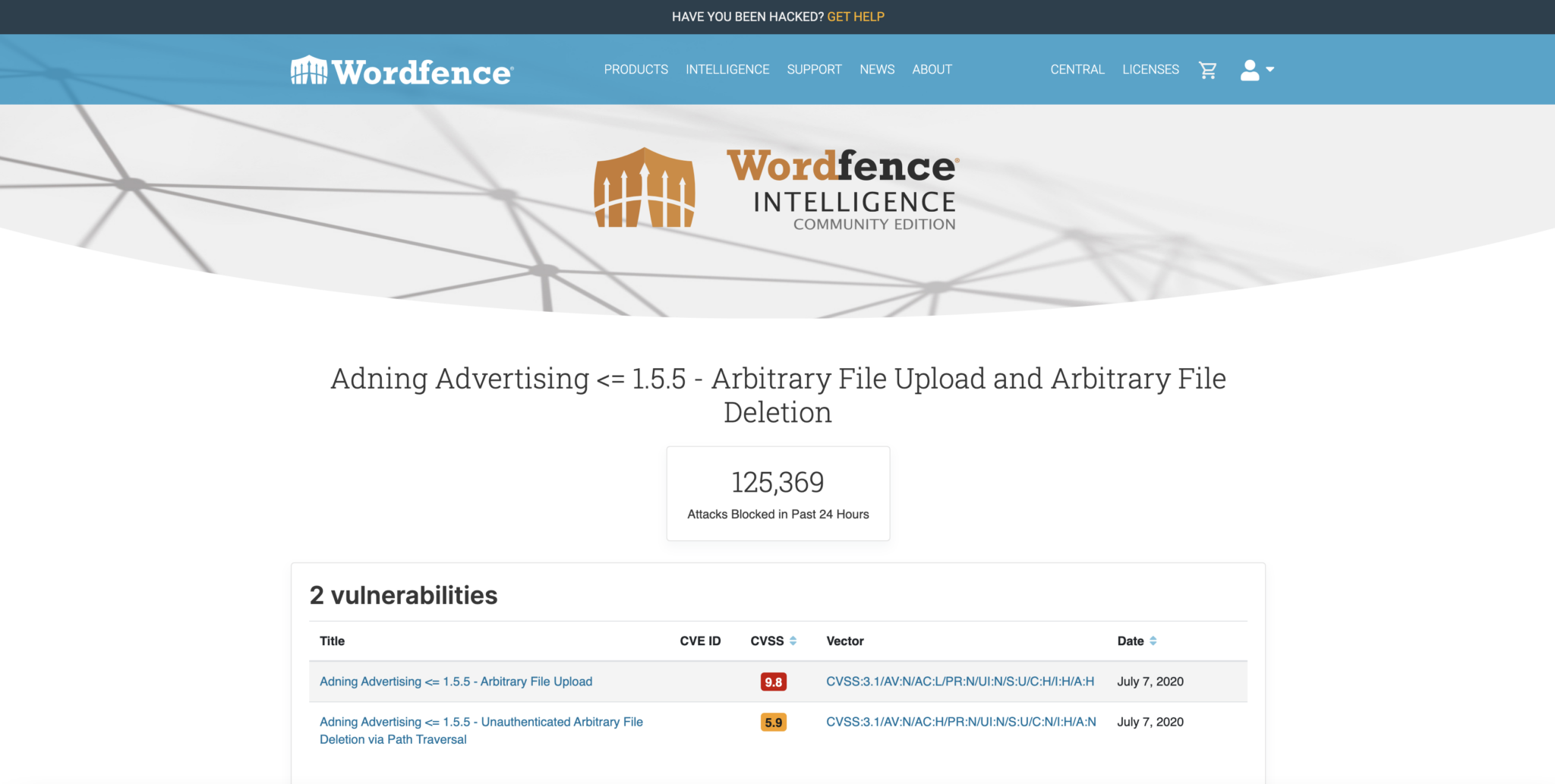Open the shopping cart
The image size is (1555, 784).
[x=1207, y=69]
